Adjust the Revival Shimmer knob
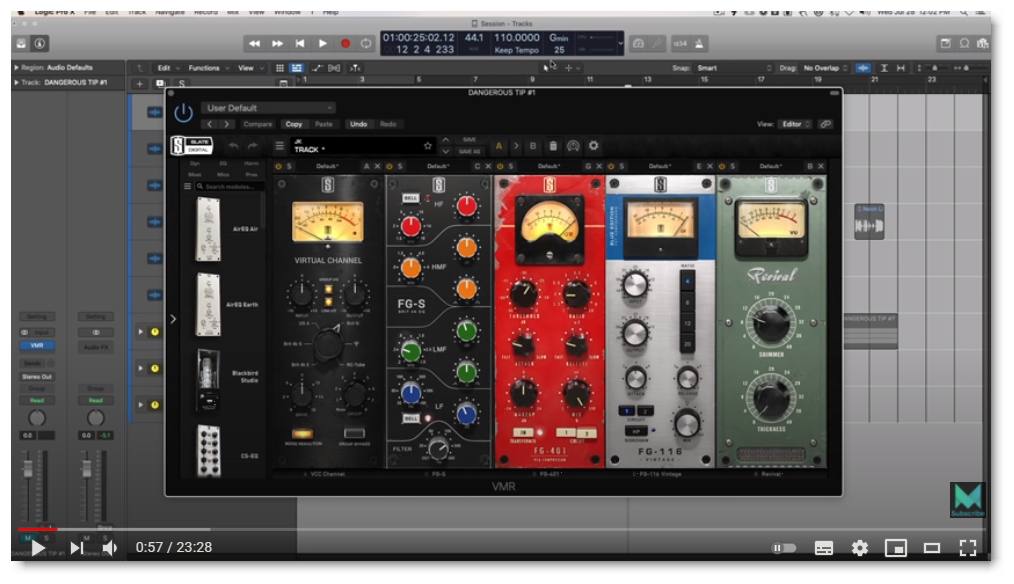Image resolution: width=1014 pixels, height=584 pixels. (x=771, y=322)
